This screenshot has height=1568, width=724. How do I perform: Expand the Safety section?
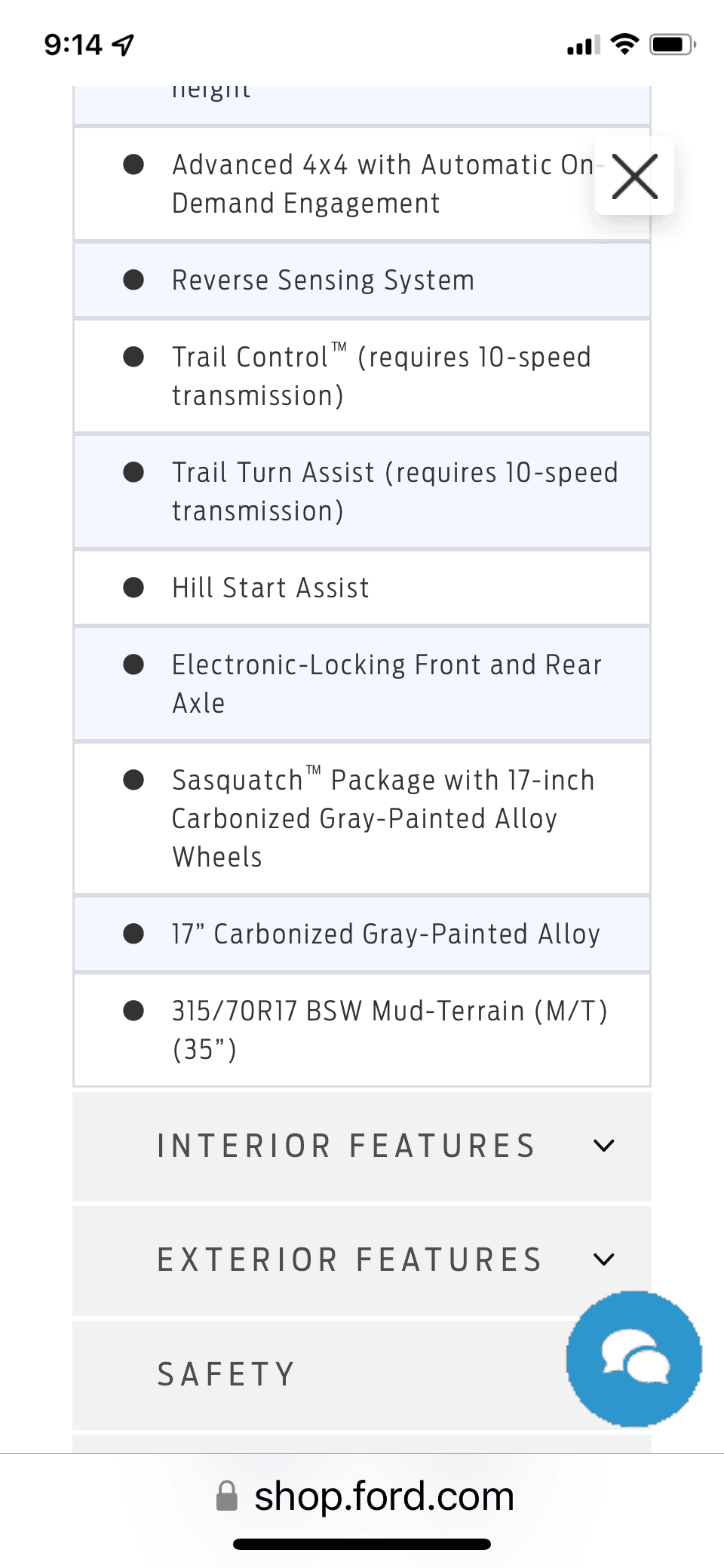(x=362, y=1374)
